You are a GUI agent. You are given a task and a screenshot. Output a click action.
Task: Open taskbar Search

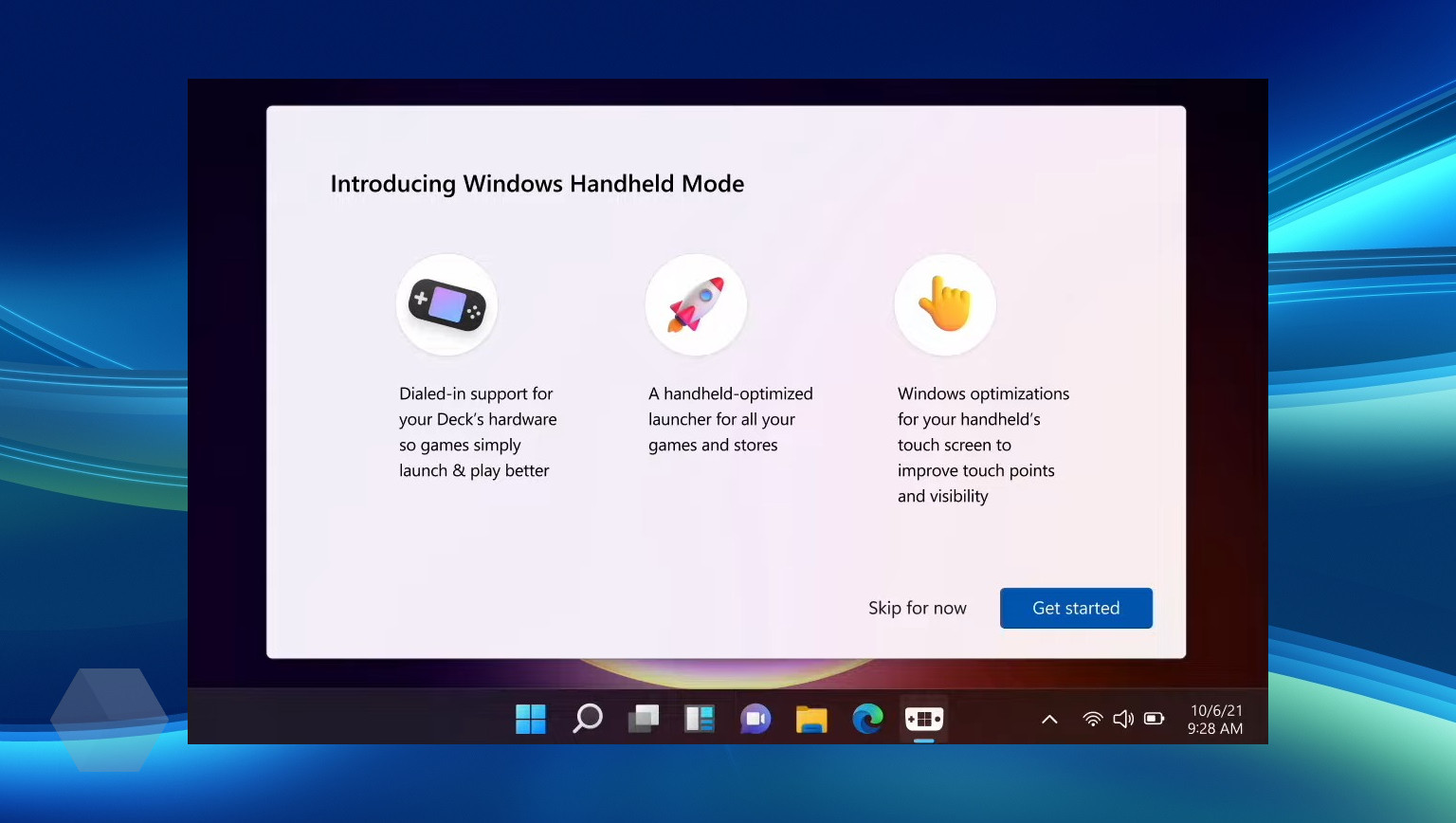588,719
